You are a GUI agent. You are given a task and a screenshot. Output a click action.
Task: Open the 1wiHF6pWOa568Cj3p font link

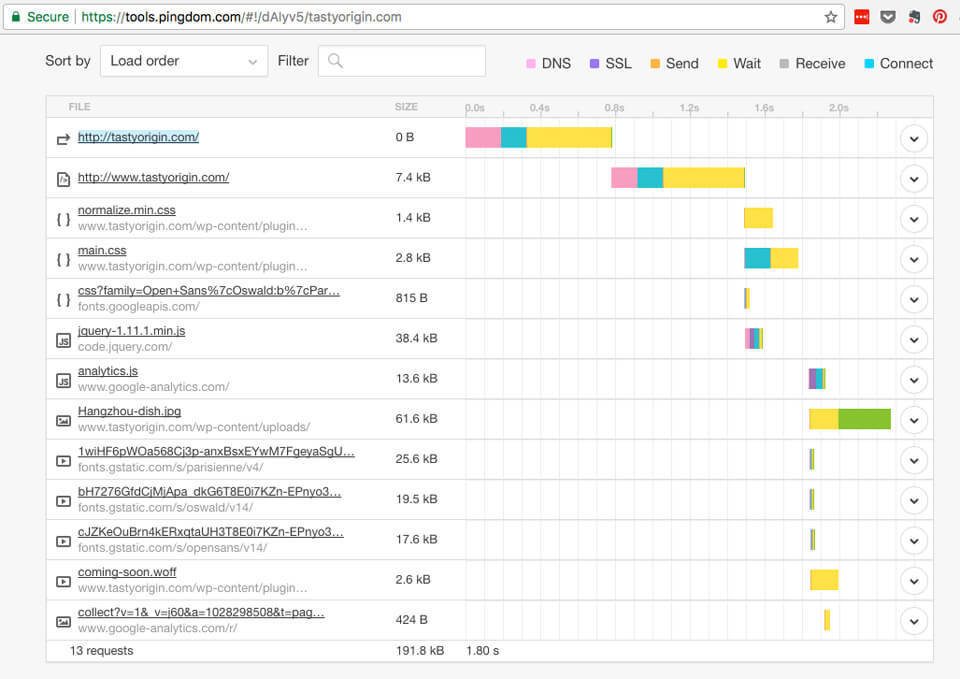coord(216,452)
